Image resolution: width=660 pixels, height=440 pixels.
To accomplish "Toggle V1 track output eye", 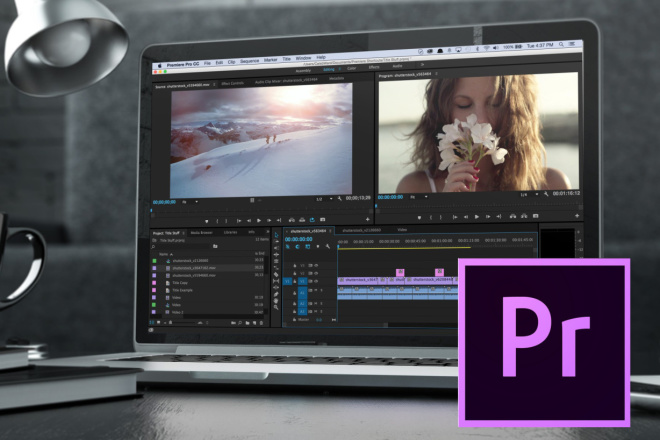I will point(316,281).
